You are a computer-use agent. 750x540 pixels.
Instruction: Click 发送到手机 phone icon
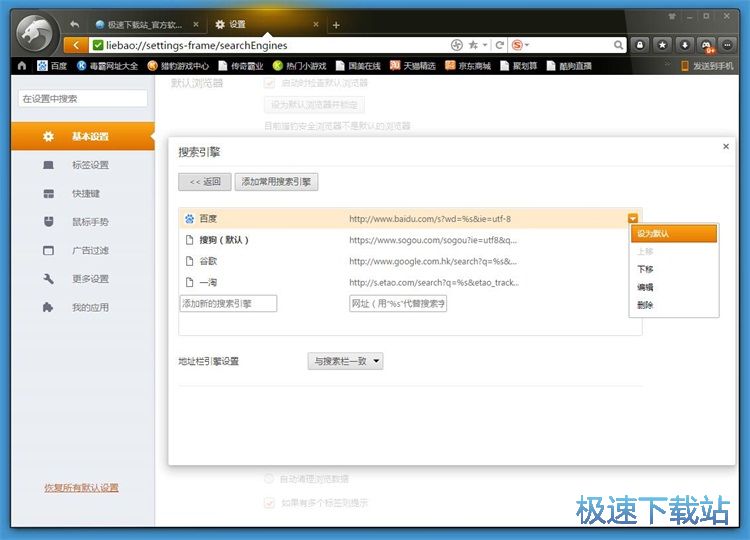pos(684,66)
